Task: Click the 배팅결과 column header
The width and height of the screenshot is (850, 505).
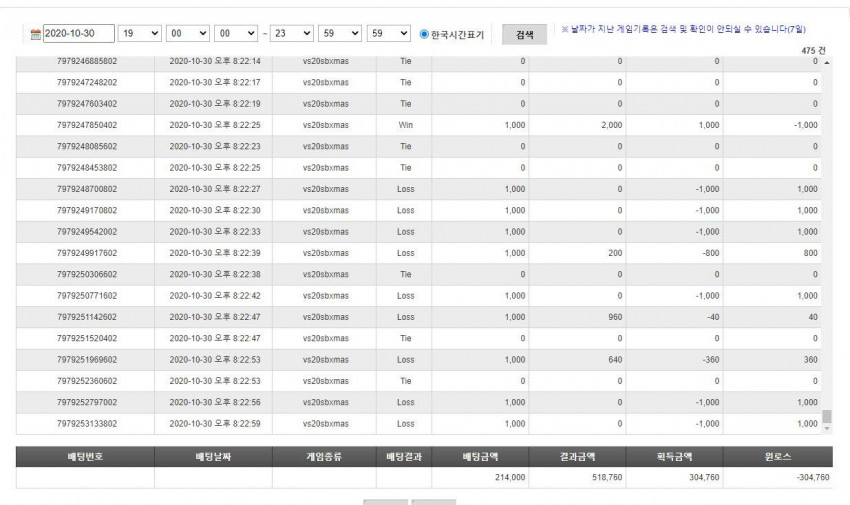Action: (x=404, y=457)
